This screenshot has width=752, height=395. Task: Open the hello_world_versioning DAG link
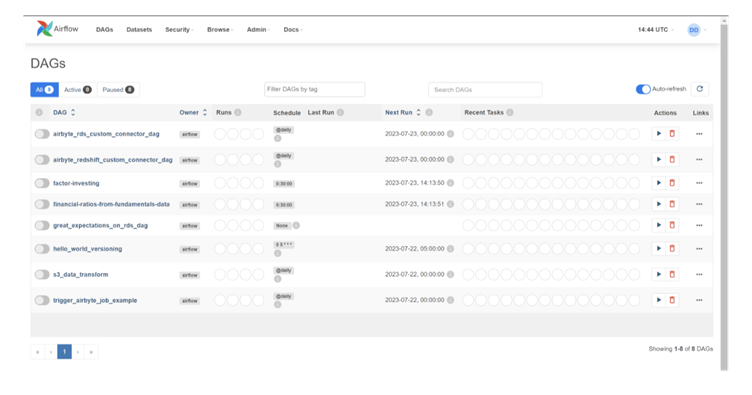tap(87, 249)
